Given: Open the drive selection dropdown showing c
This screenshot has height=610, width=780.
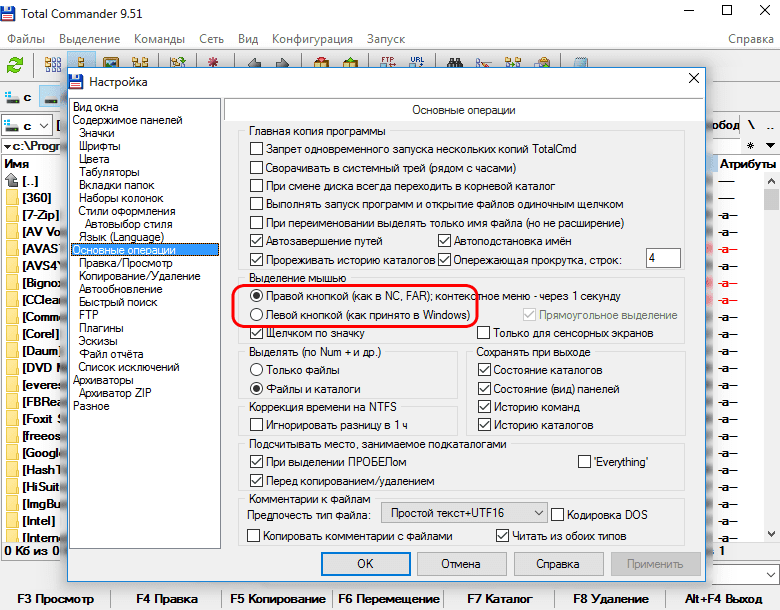Looking at the screenshot, I should coord(28,126).
